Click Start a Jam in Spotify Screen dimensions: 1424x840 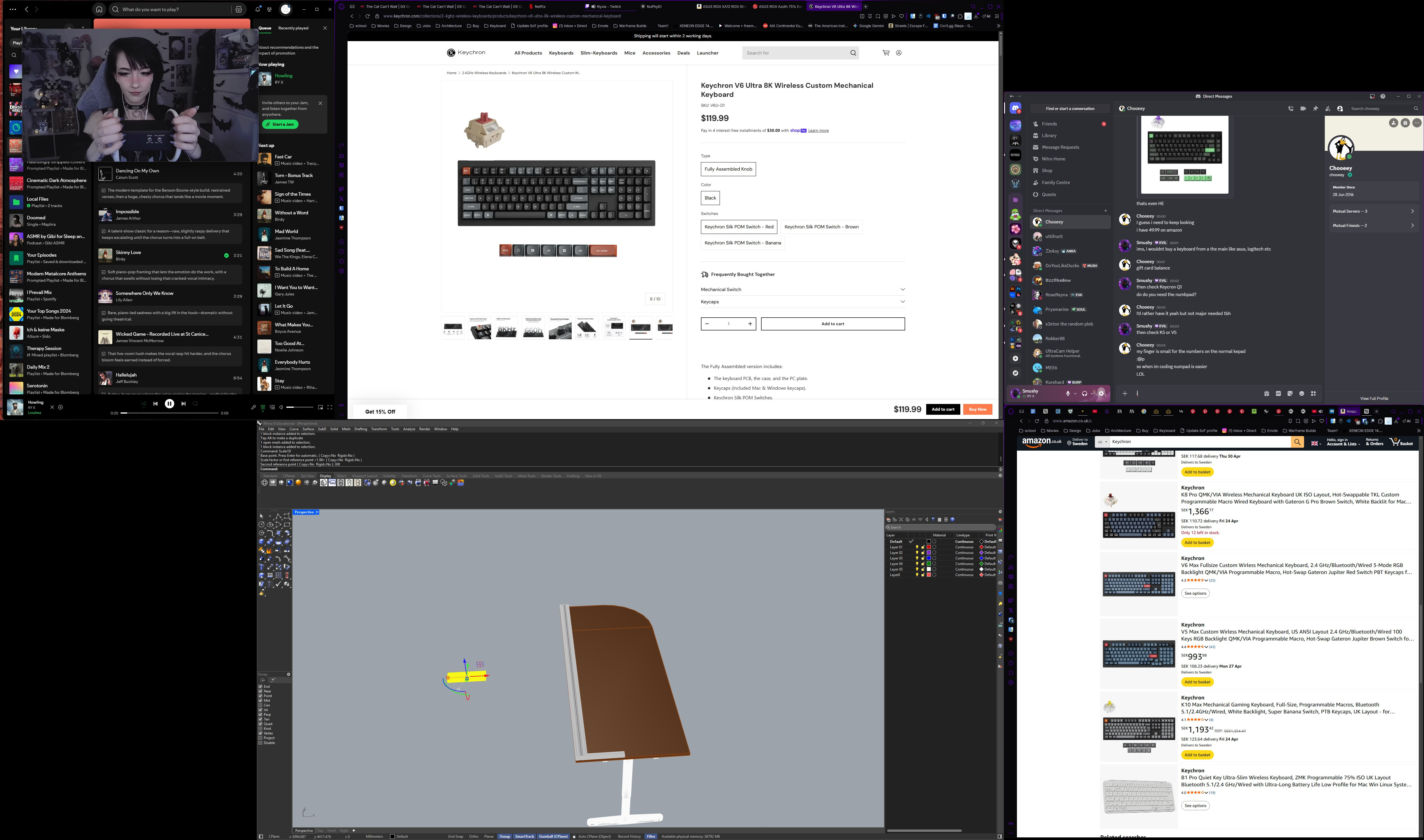[x=280, y=125]
